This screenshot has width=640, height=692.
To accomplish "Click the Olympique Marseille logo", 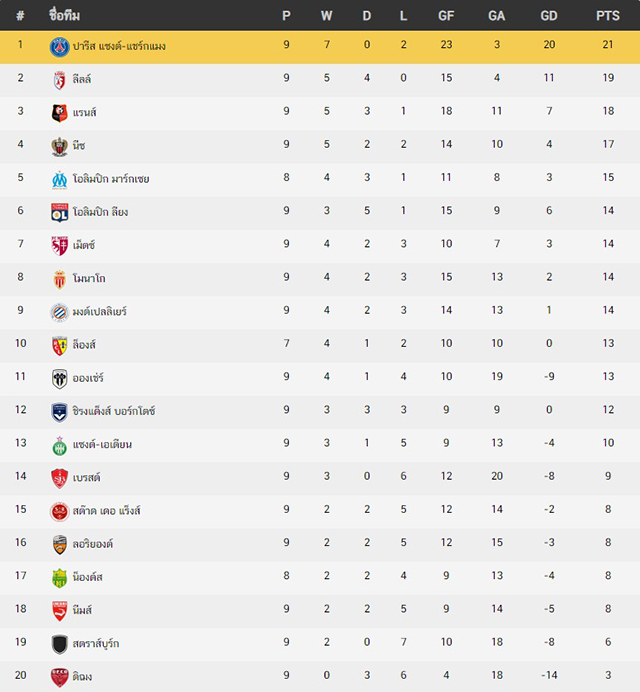I will (60, 180).
